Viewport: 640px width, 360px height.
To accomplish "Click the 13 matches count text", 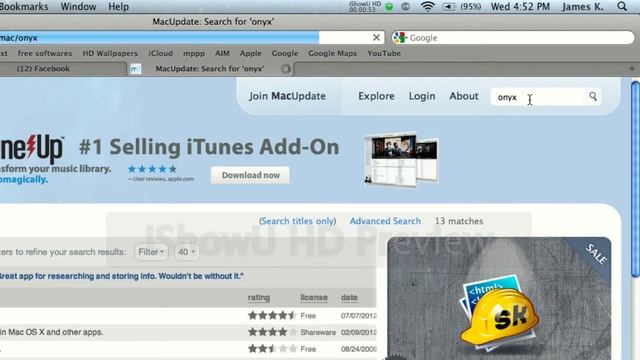I will click(459, 221).
